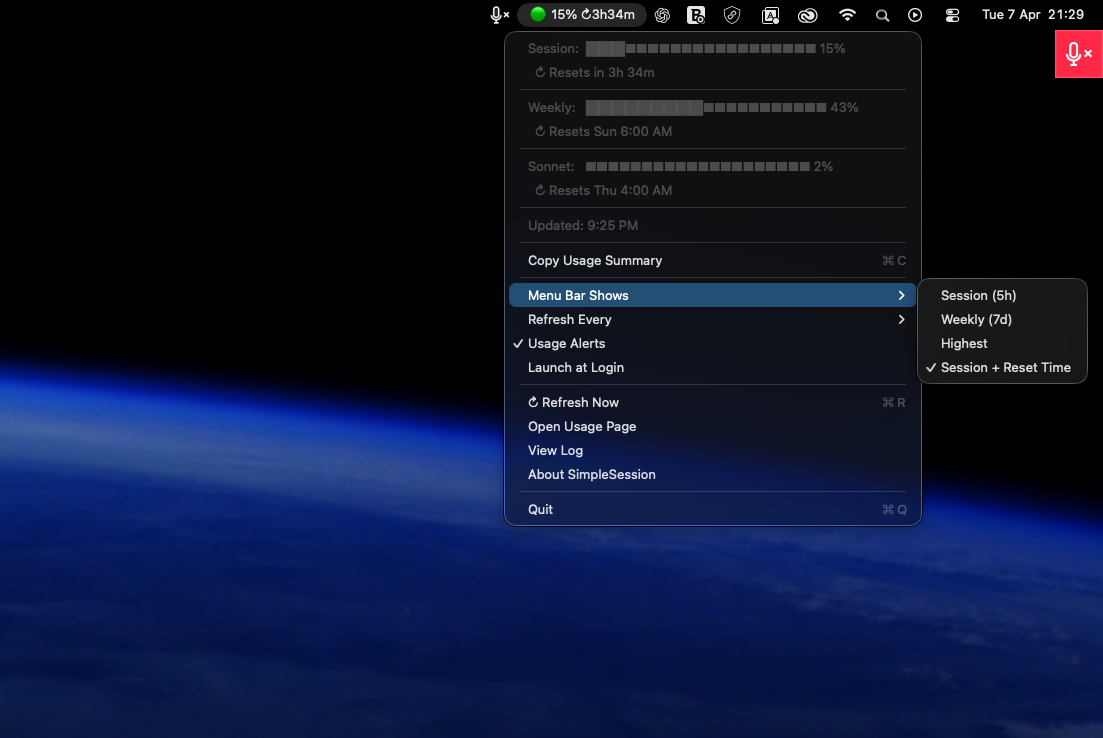Select Session (5h) display option
The width and height of the screenshot is (1103, 738).
(x=1002, y=295)
